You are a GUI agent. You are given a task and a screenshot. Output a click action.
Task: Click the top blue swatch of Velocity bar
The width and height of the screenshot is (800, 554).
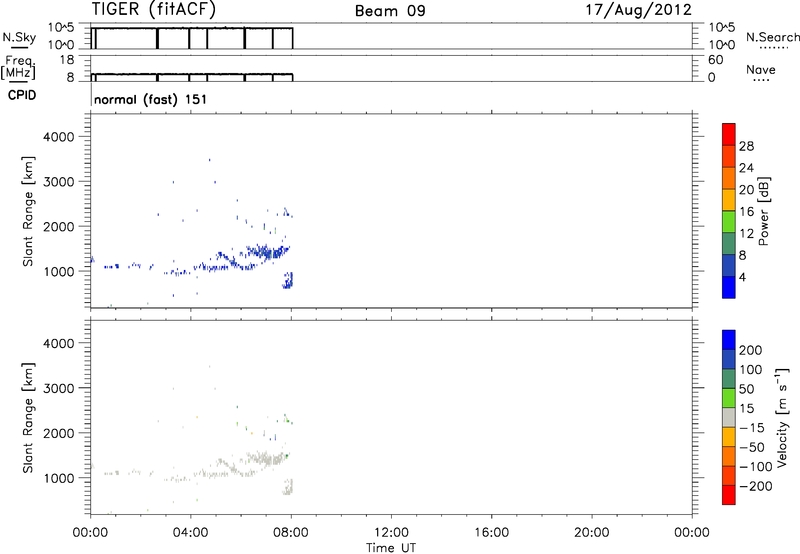click(729, 340)
